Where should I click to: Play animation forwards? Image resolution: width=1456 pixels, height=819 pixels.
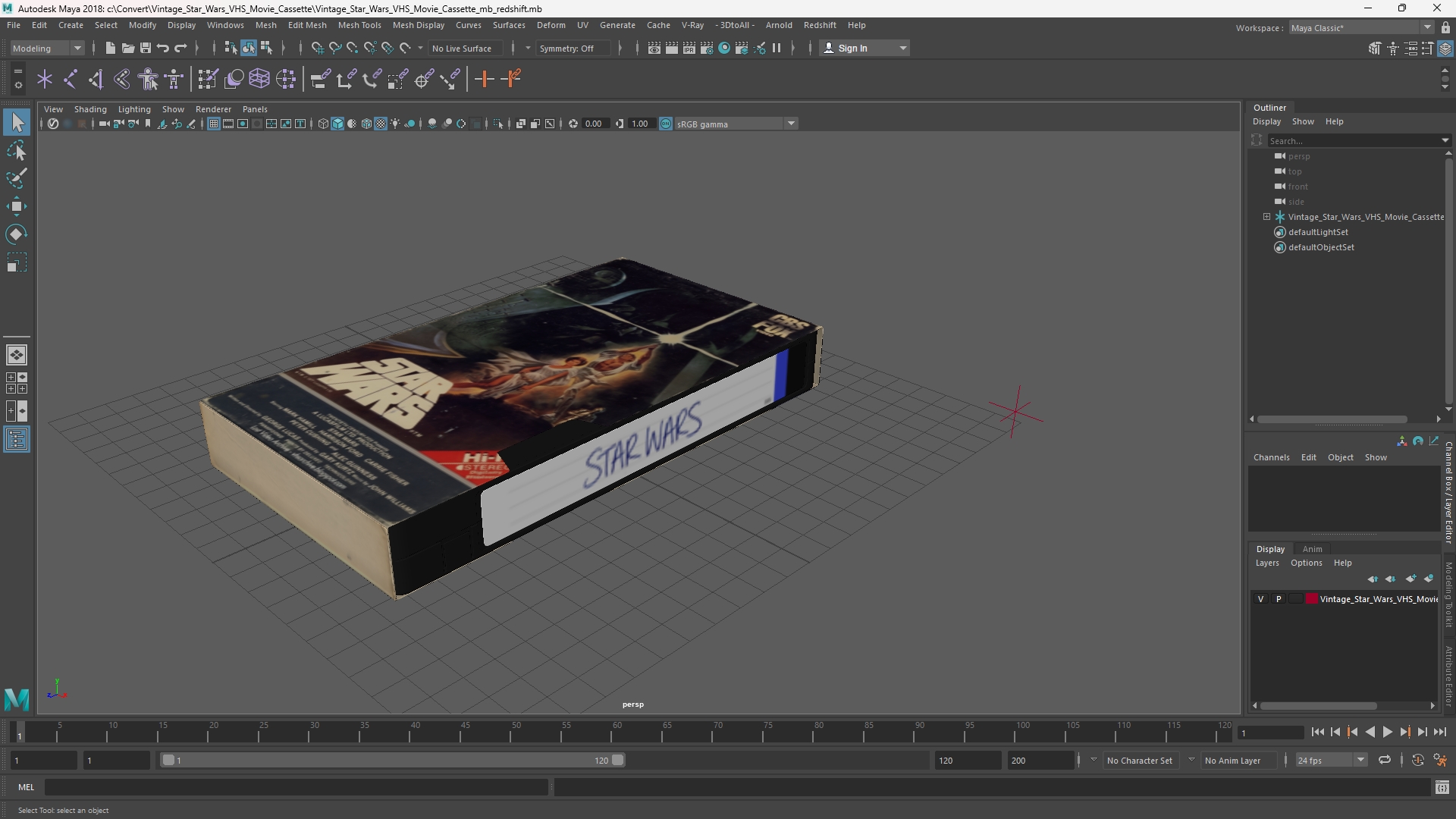tap(1387, 732)
